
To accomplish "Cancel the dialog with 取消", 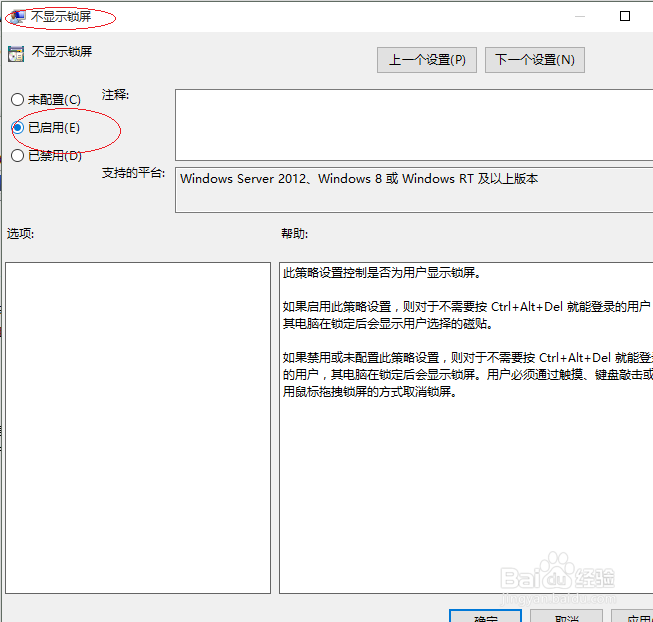I will tap(566, 616).
